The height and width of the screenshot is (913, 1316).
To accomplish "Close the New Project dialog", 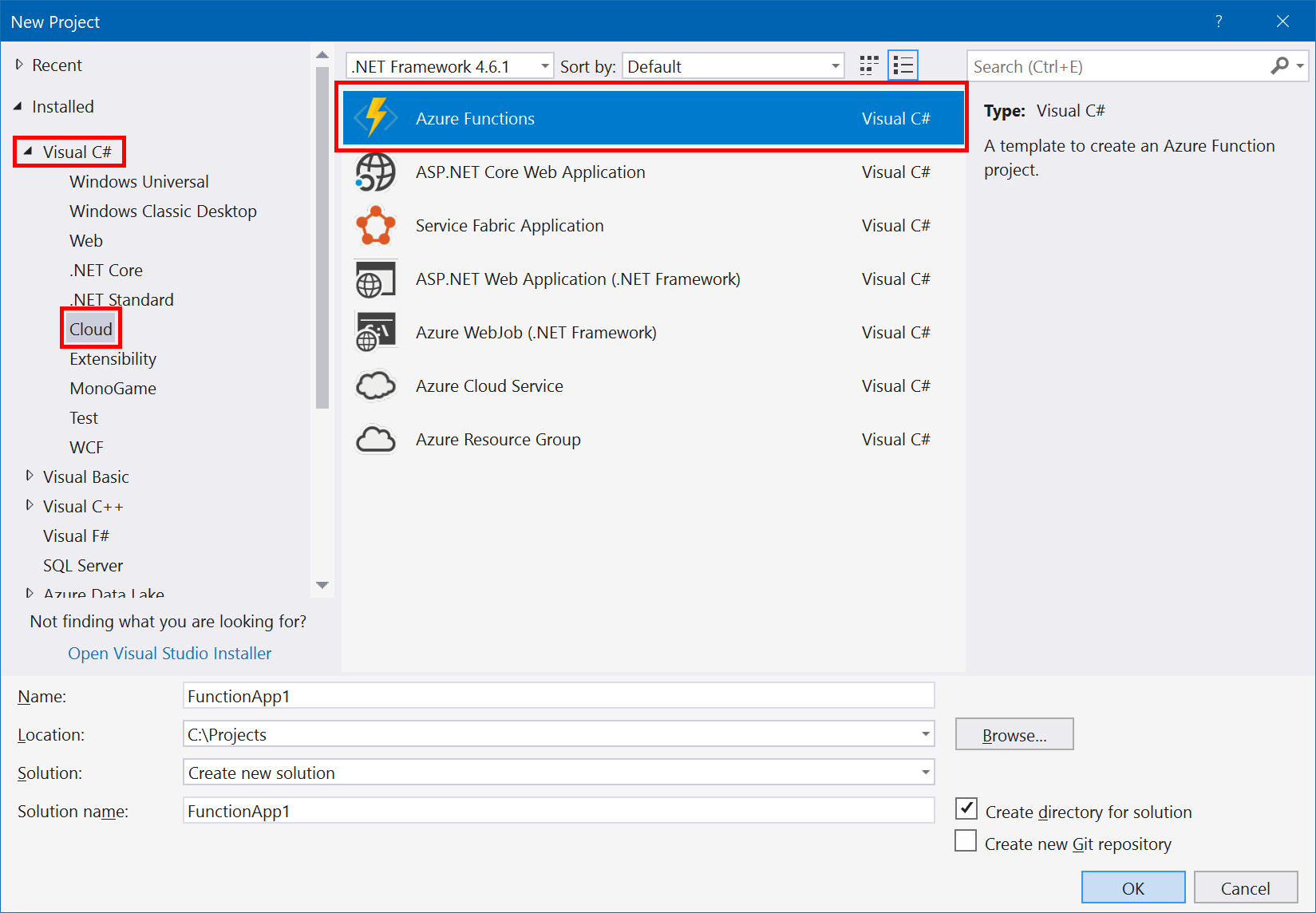I will tap(1282, 22).
